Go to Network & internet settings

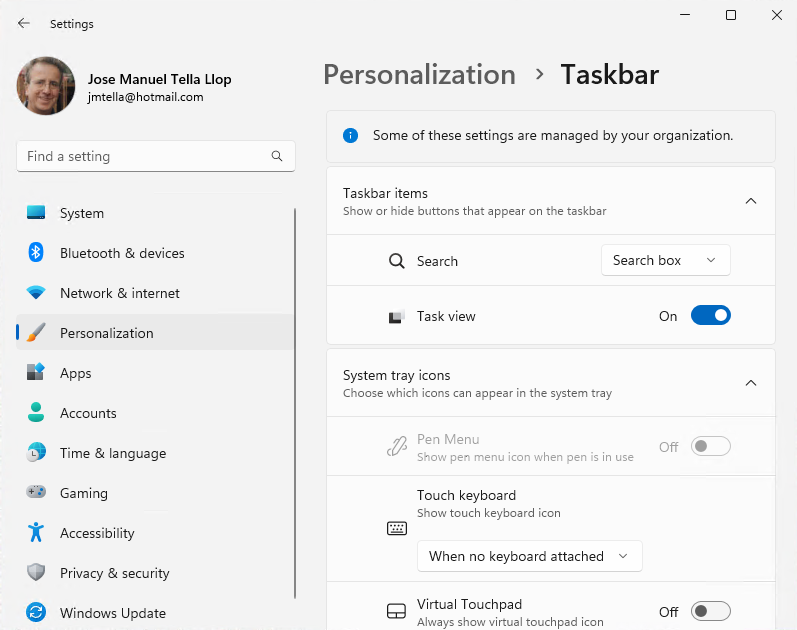click(x=155, y=293)
